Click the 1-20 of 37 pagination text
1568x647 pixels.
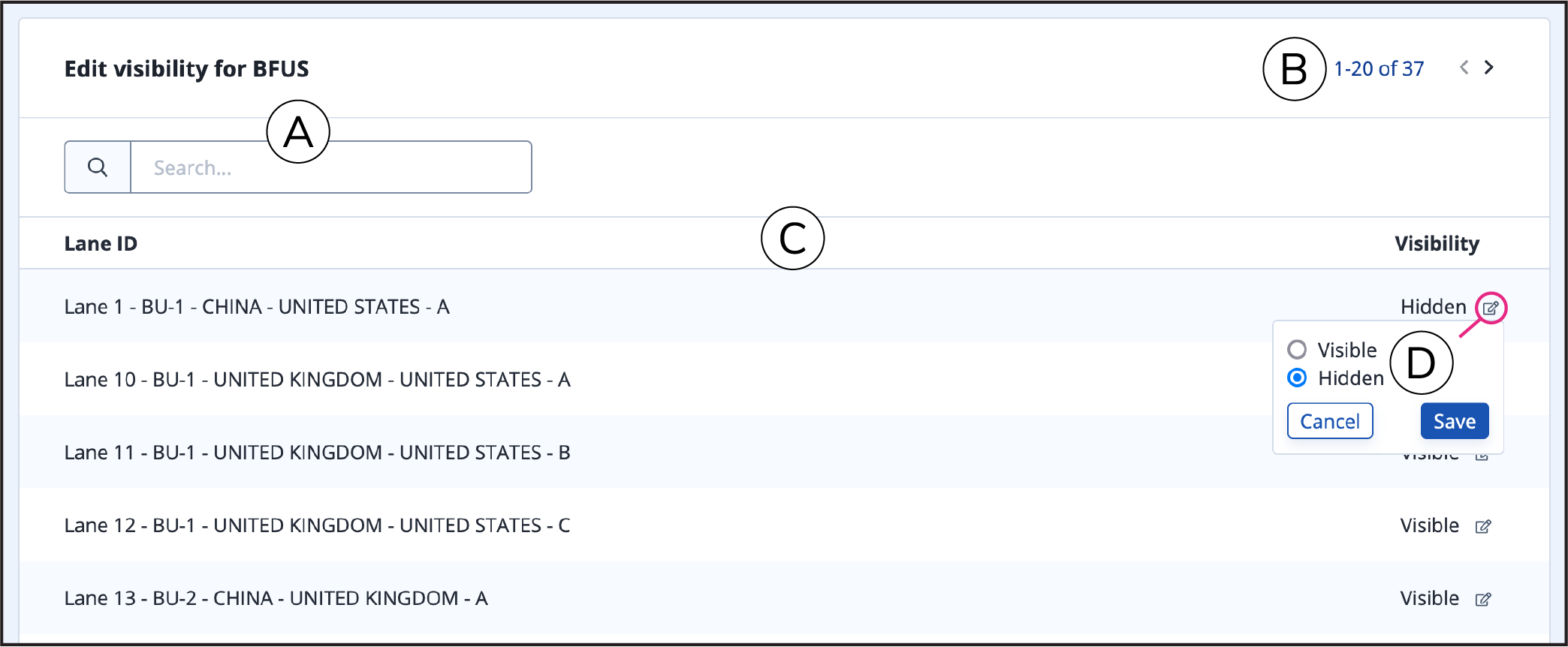click(x=1379, y=69)
